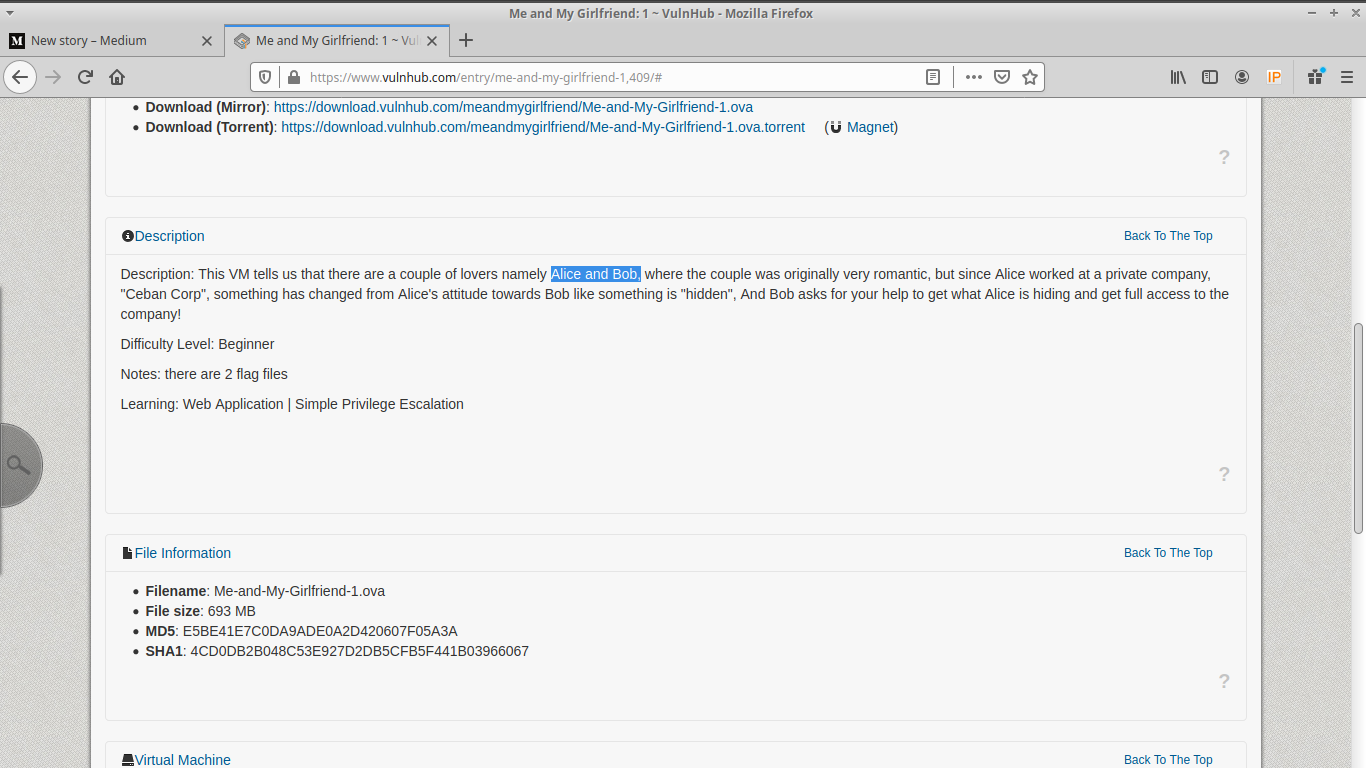Open page actions three-dots menu
The image size is (1366, 768).
(973, 77)
